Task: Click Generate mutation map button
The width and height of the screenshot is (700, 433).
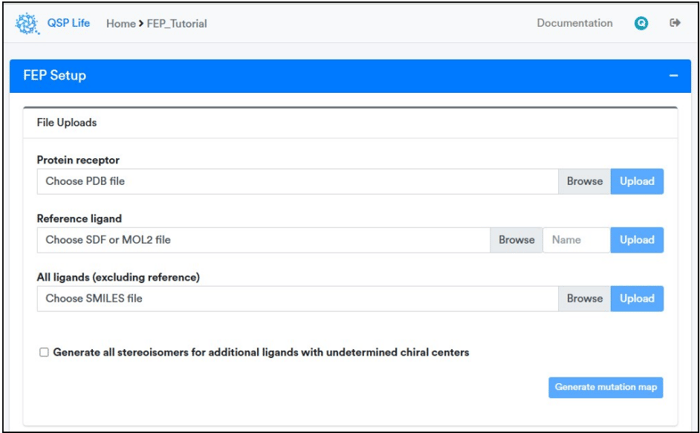Action: pos(606,387)
